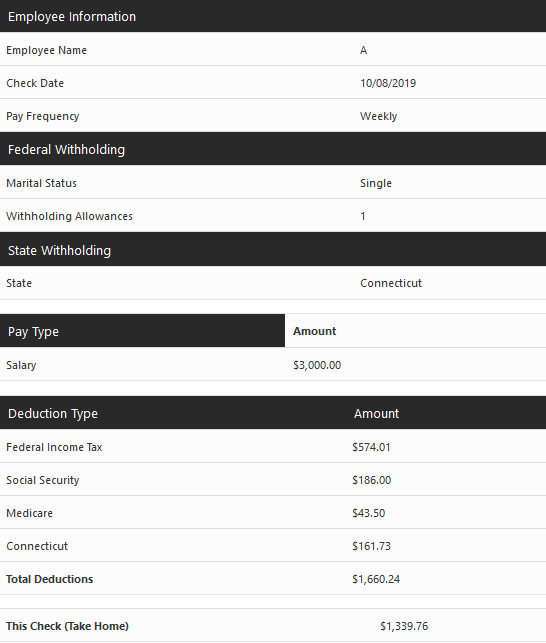Click the $3,000.00 salary amount
This screenshot has height=643, width=546.
pos(317,365)
